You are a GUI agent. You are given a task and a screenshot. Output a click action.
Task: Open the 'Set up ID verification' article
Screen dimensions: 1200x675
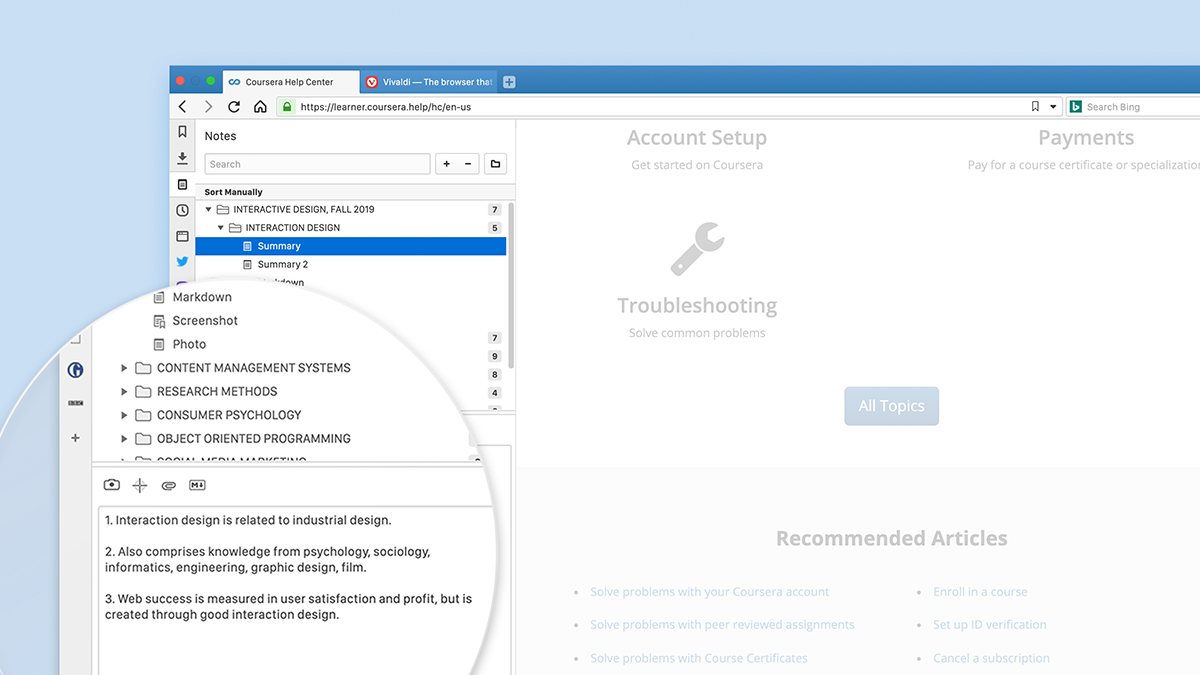coord(990,625)
